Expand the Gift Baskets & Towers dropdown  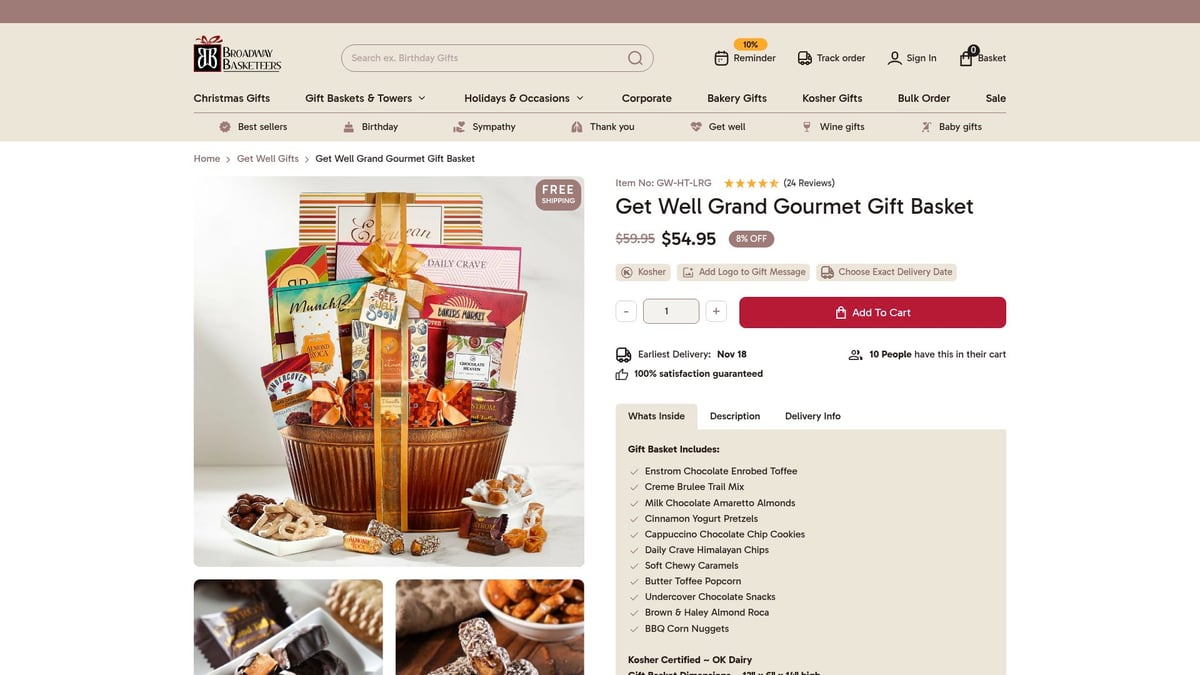click(x=365, y=98)
